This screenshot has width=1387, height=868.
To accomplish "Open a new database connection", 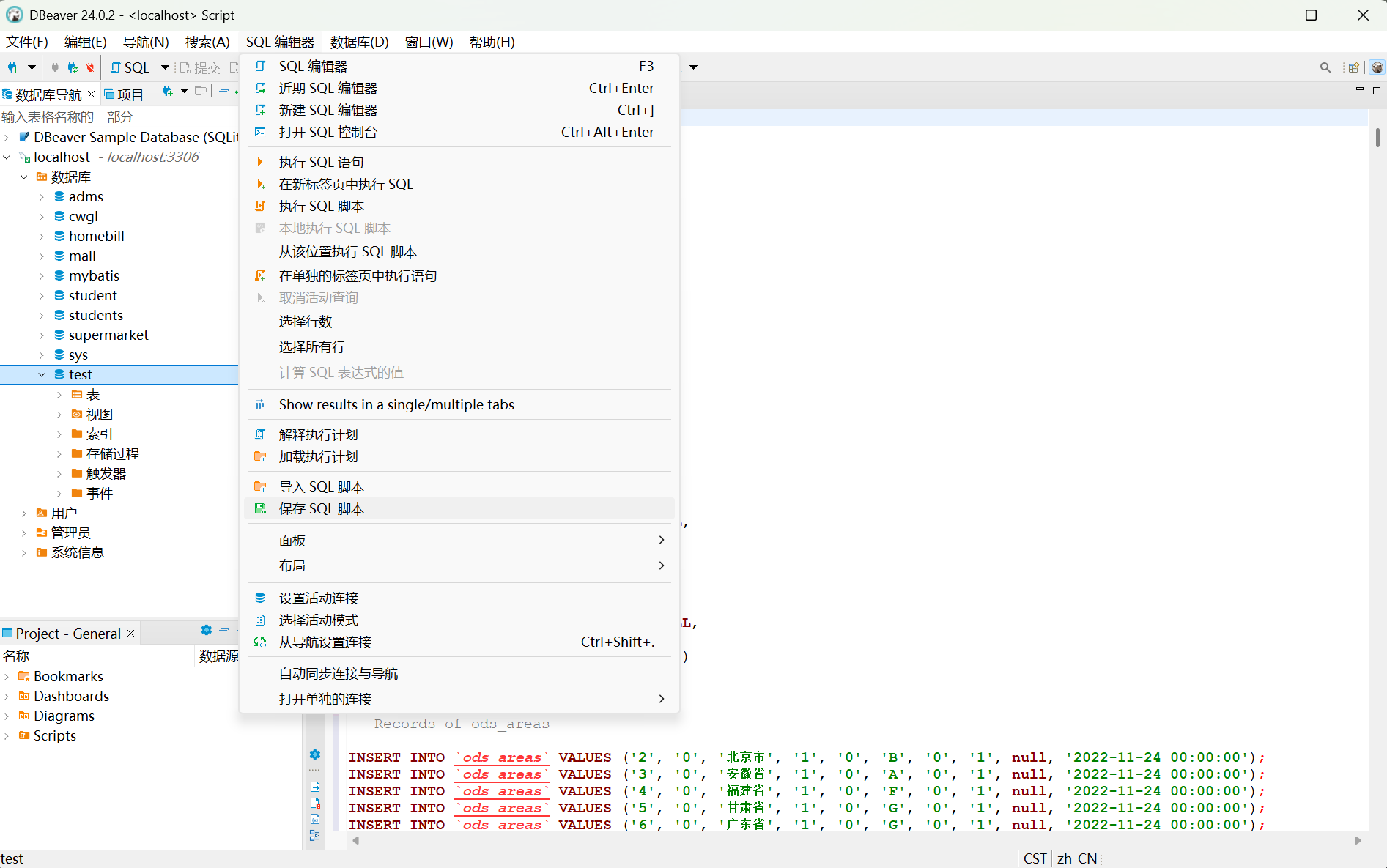I will [x=13, y=67].
